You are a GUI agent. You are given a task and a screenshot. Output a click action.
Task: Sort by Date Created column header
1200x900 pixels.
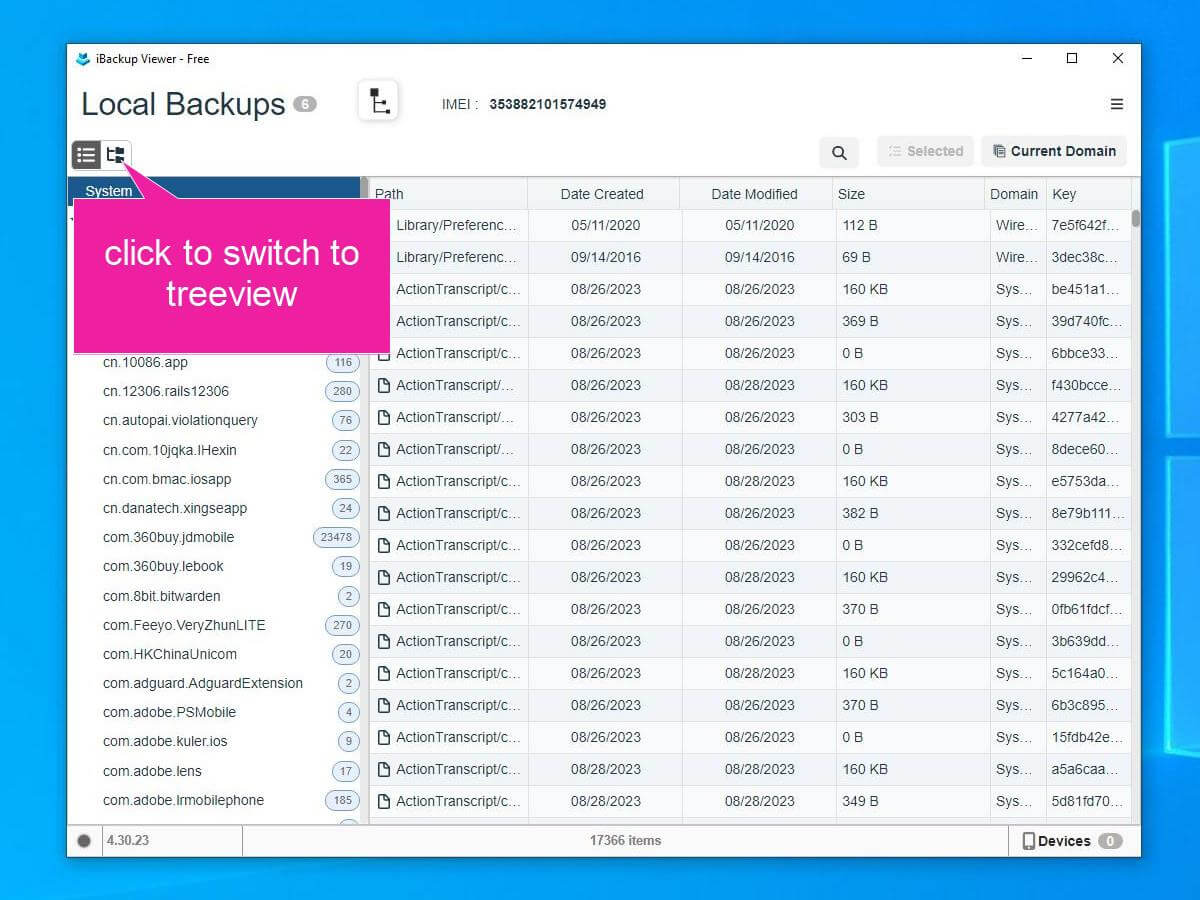click(x=603, y=194)
